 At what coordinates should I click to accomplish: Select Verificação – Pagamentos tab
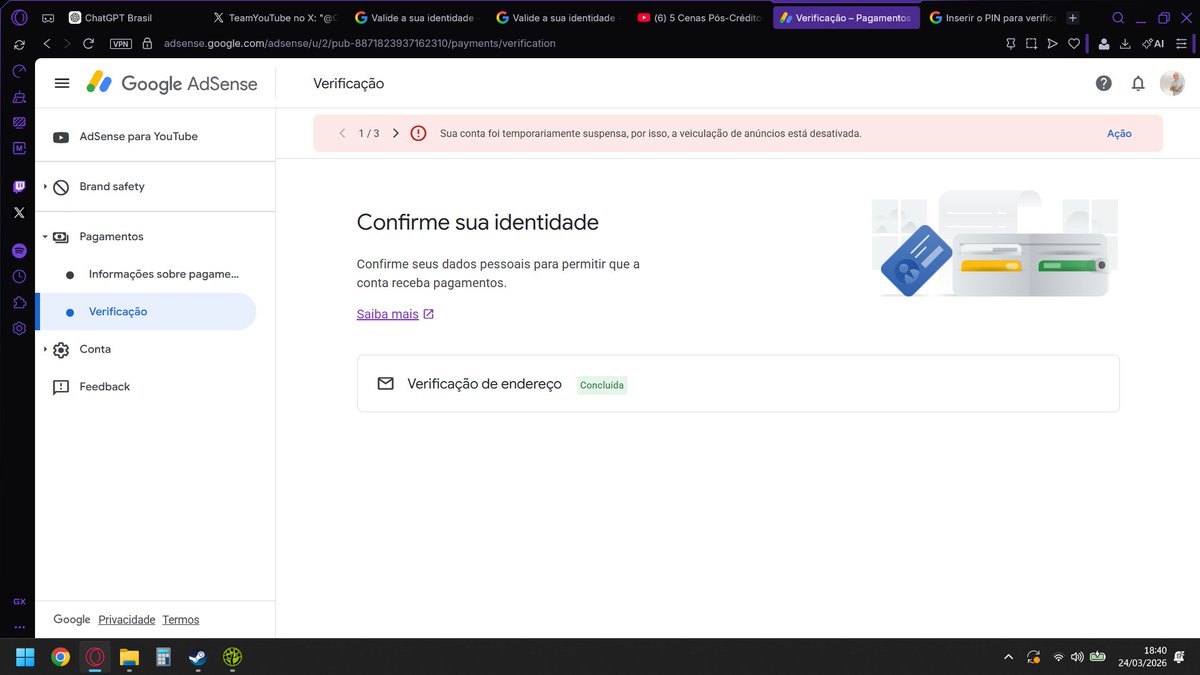[846, 18]
